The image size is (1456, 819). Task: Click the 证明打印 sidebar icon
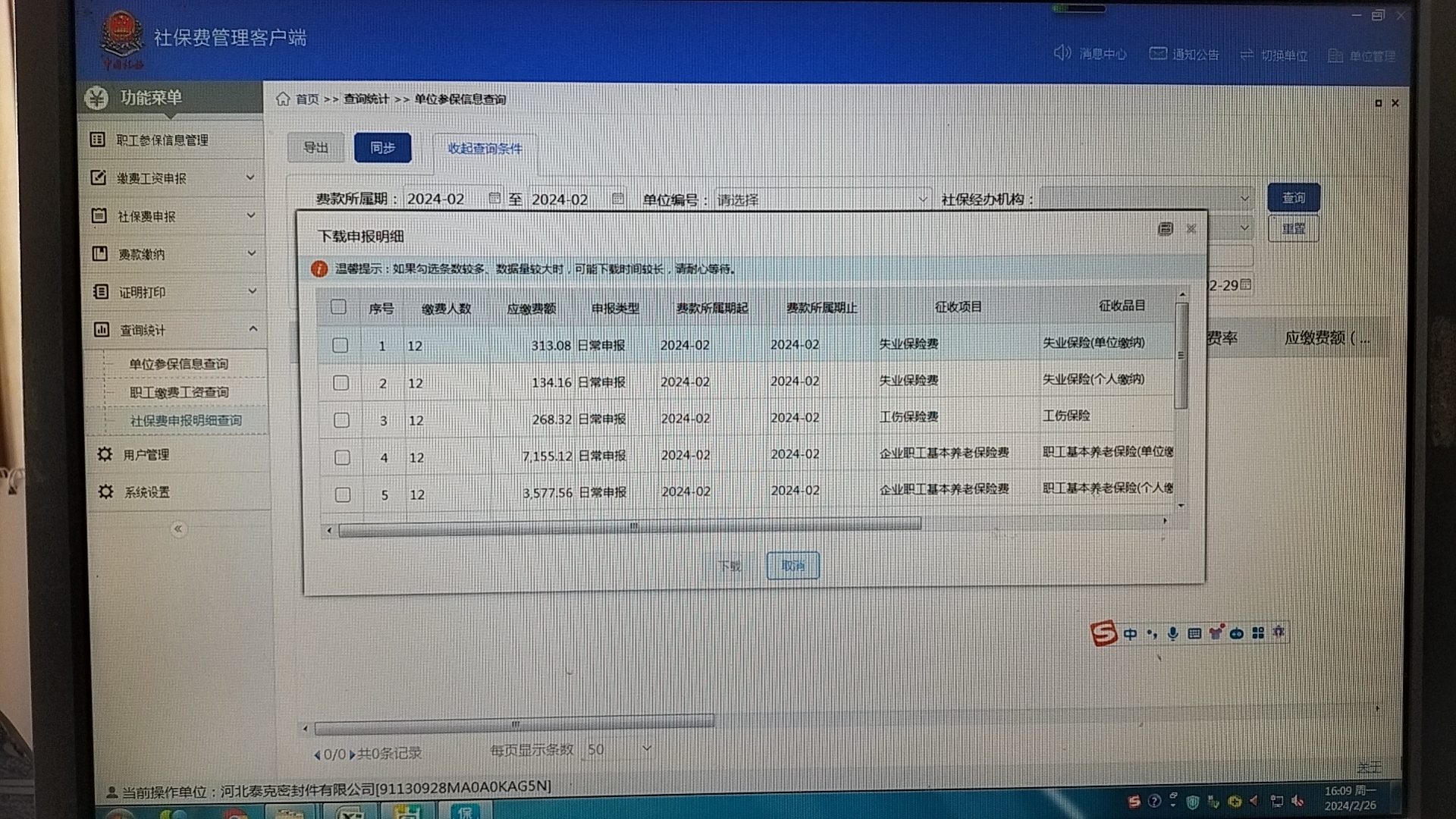[x=100, y=291]
